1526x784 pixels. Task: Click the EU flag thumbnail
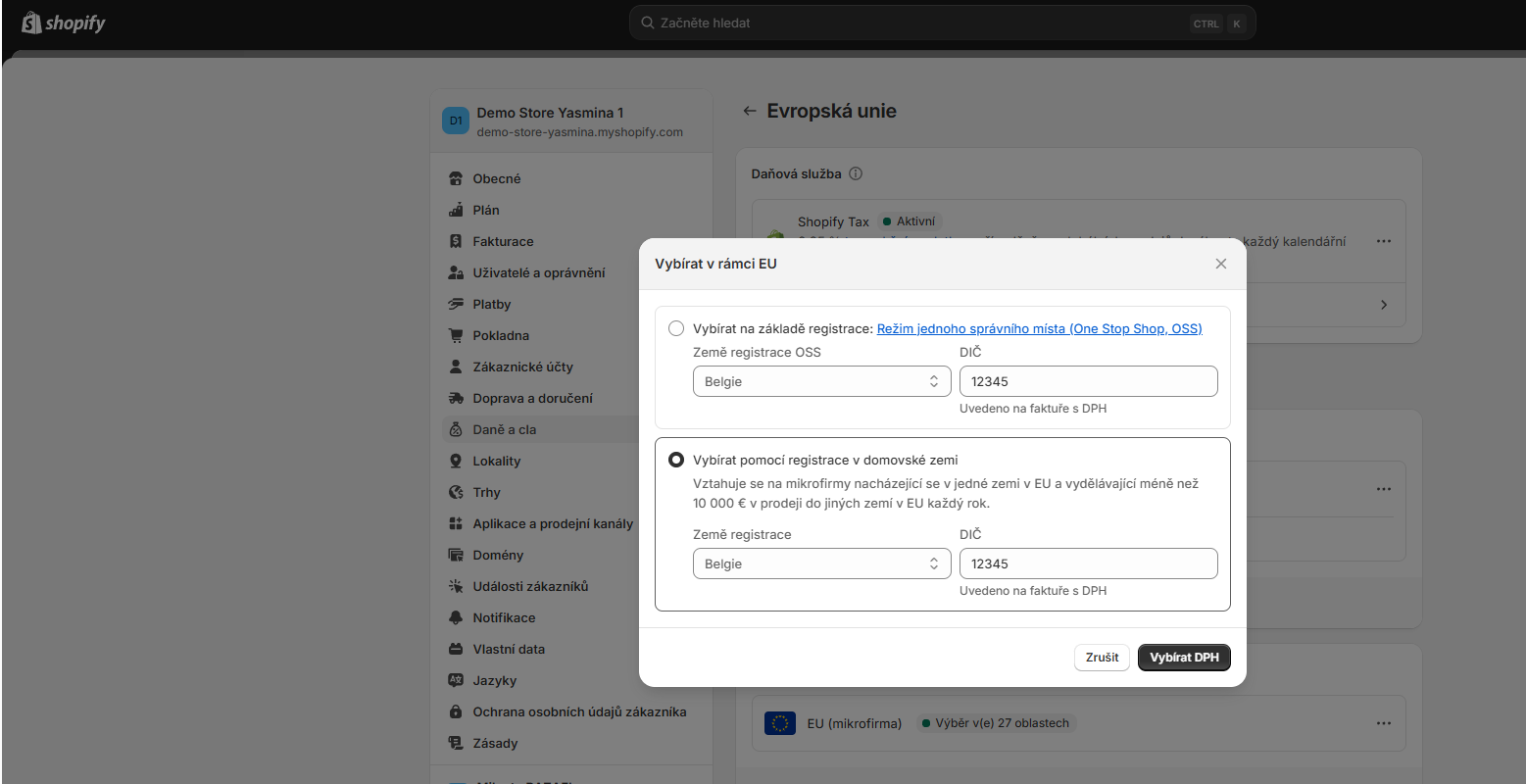[780, 723]
